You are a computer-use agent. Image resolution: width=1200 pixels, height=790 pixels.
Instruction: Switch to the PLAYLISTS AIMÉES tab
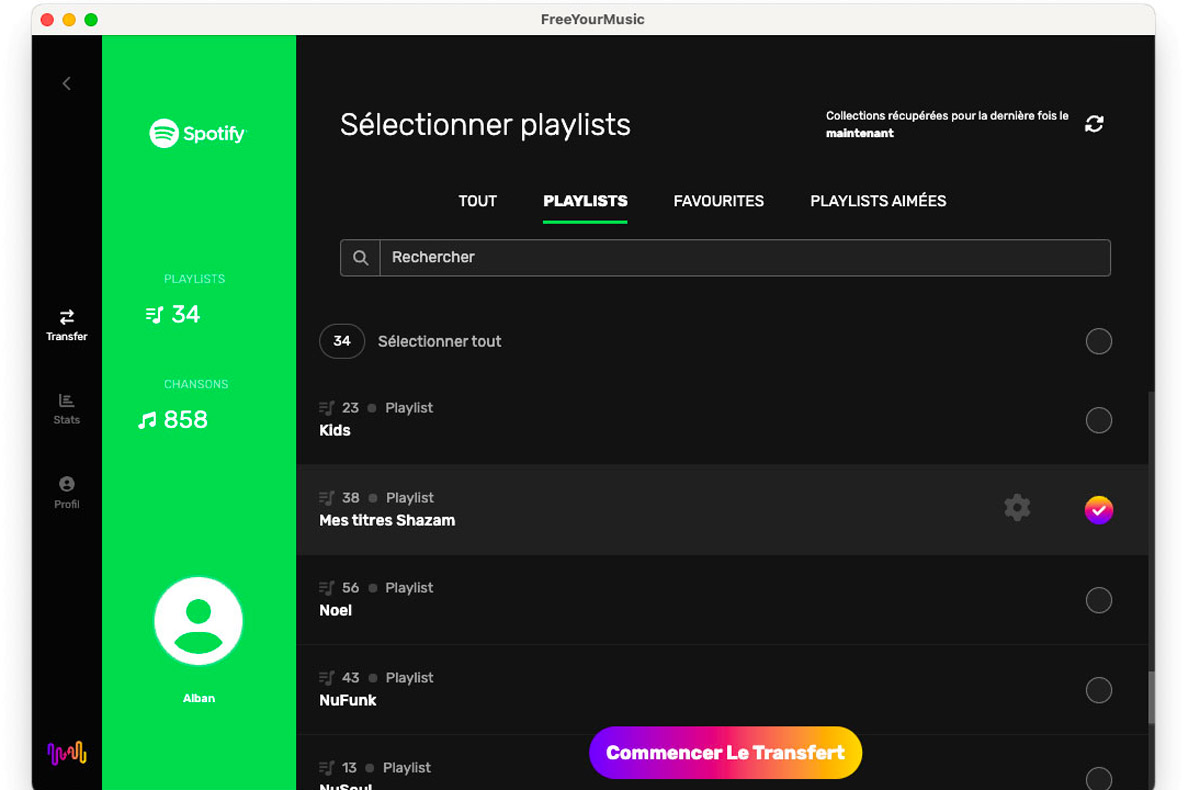click(878, 201)
